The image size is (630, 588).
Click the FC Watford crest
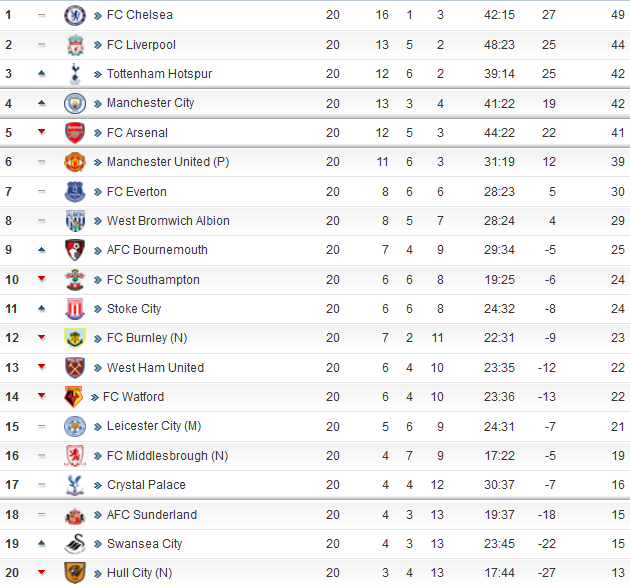point(73,397)
